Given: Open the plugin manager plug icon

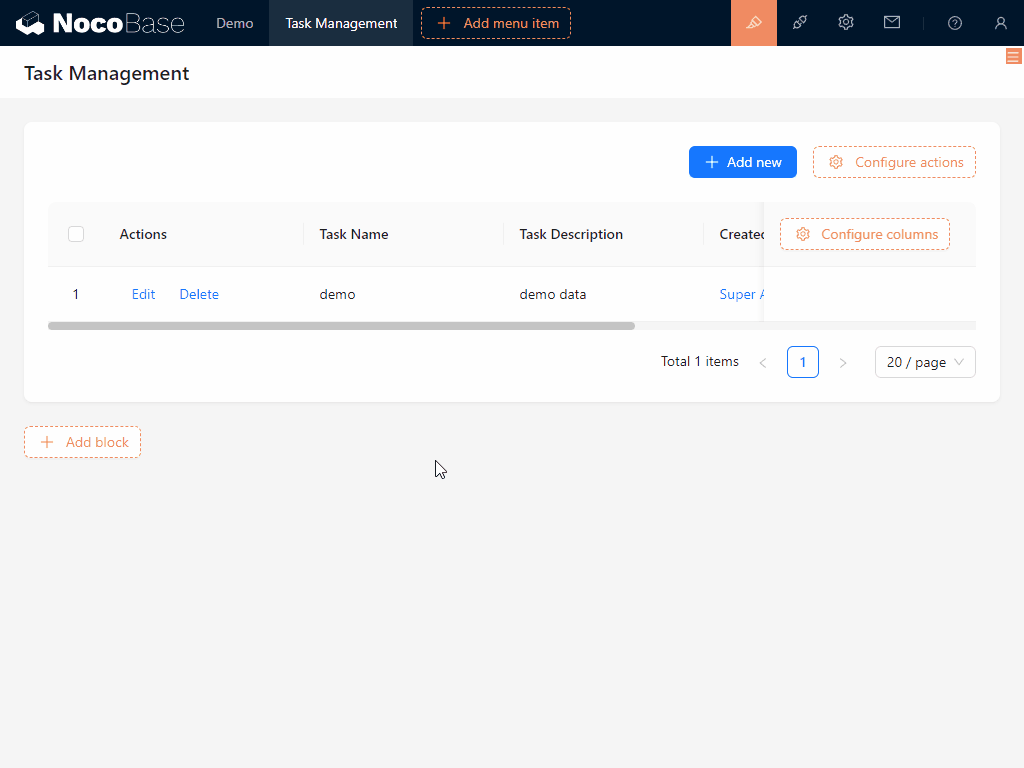Looking at the screenshot, I should 800,23.
